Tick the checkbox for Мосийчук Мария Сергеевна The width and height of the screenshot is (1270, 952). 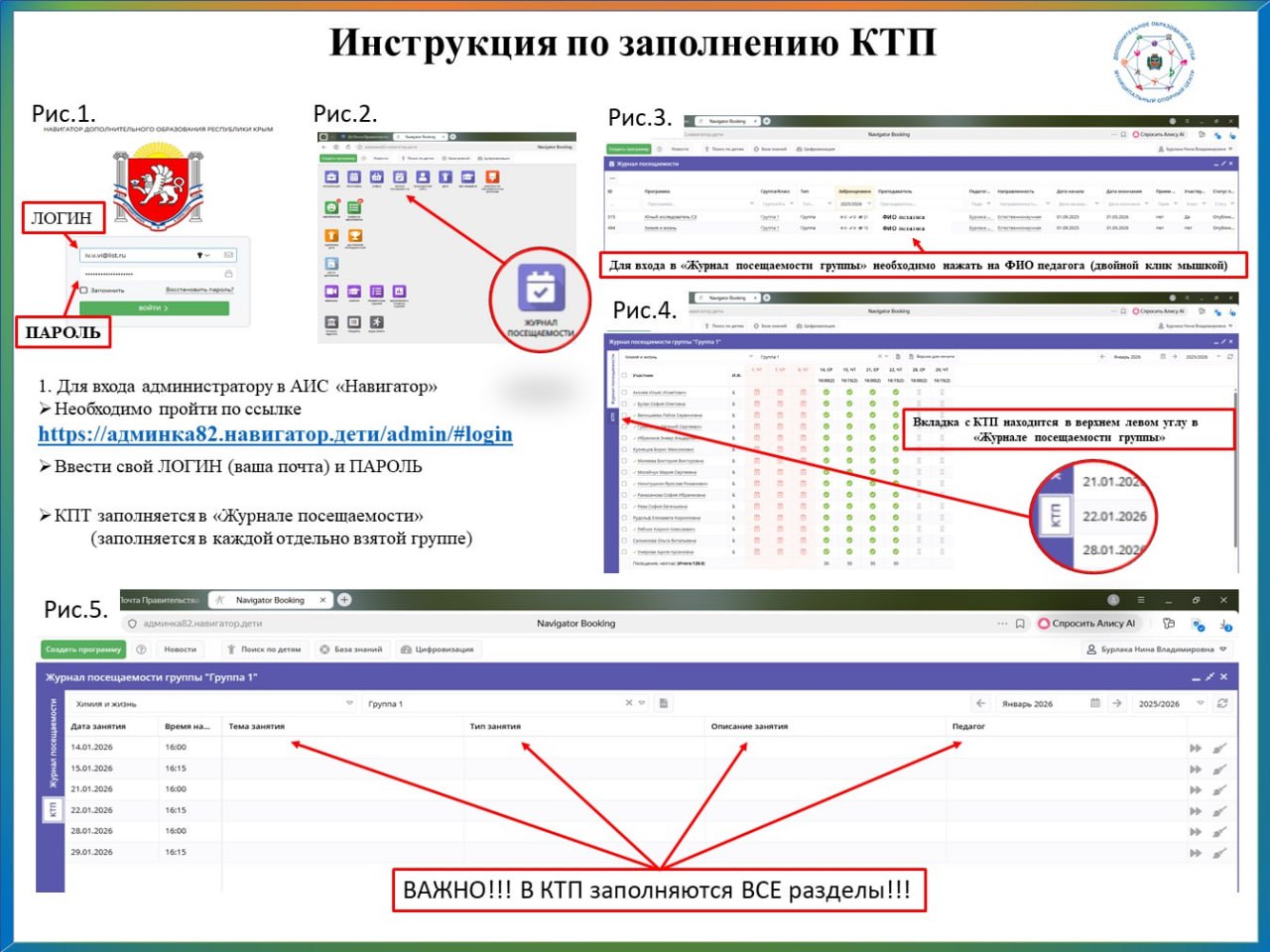coord(624,472)
